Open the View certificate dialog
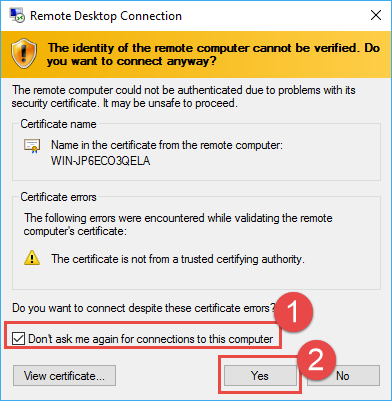This screenshot has height=401, width=392. pos(64,376)
